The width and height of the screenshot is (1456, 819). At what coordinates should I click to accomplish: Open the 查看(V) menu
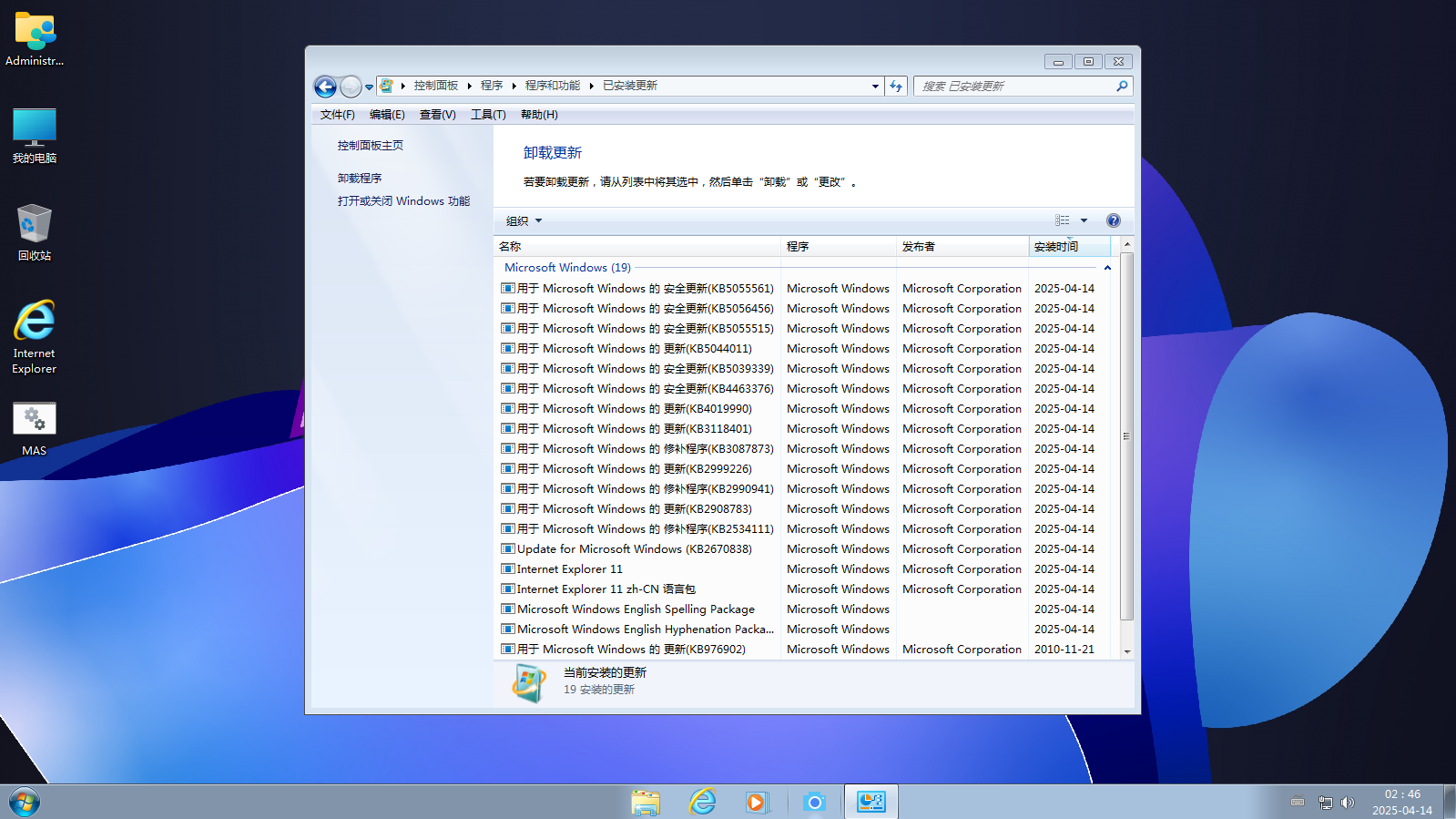coord(437,115)
